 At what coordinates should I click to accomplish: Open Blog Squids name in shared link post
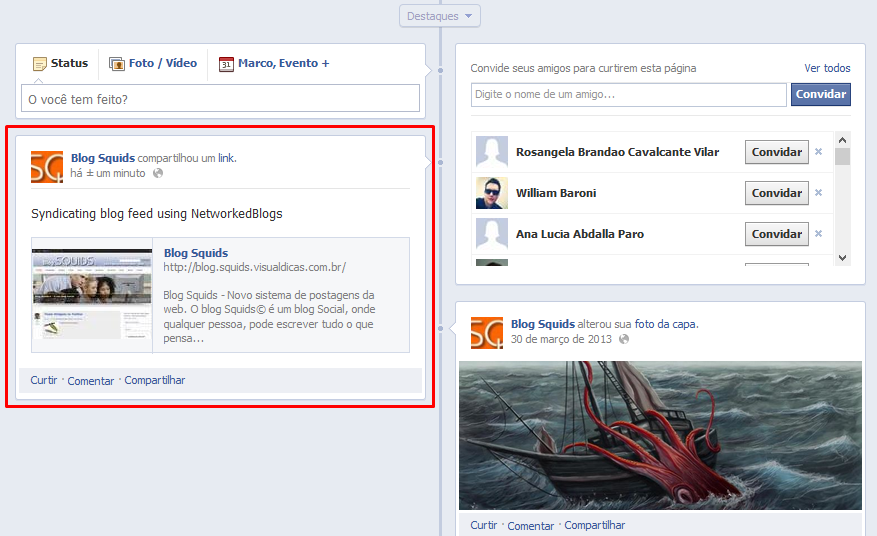click(103, 158)
